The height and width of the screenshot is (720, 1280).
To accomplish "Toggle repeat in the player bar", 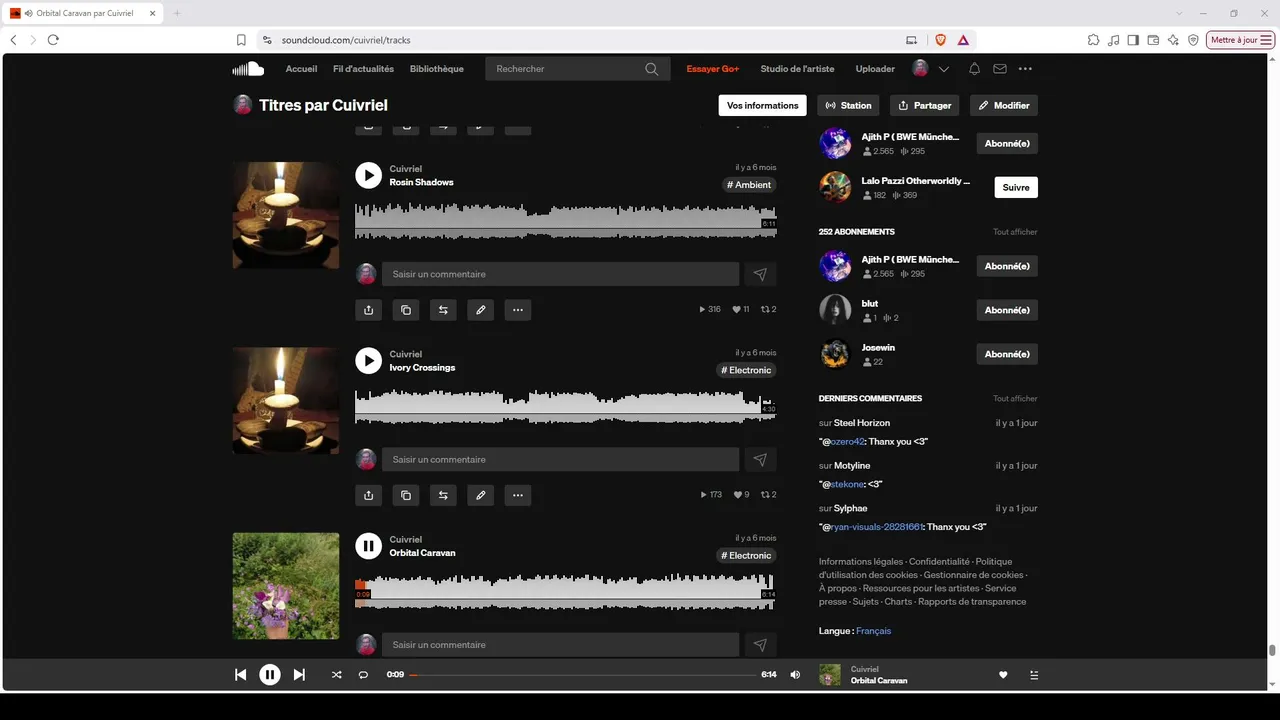I will 364,675.
